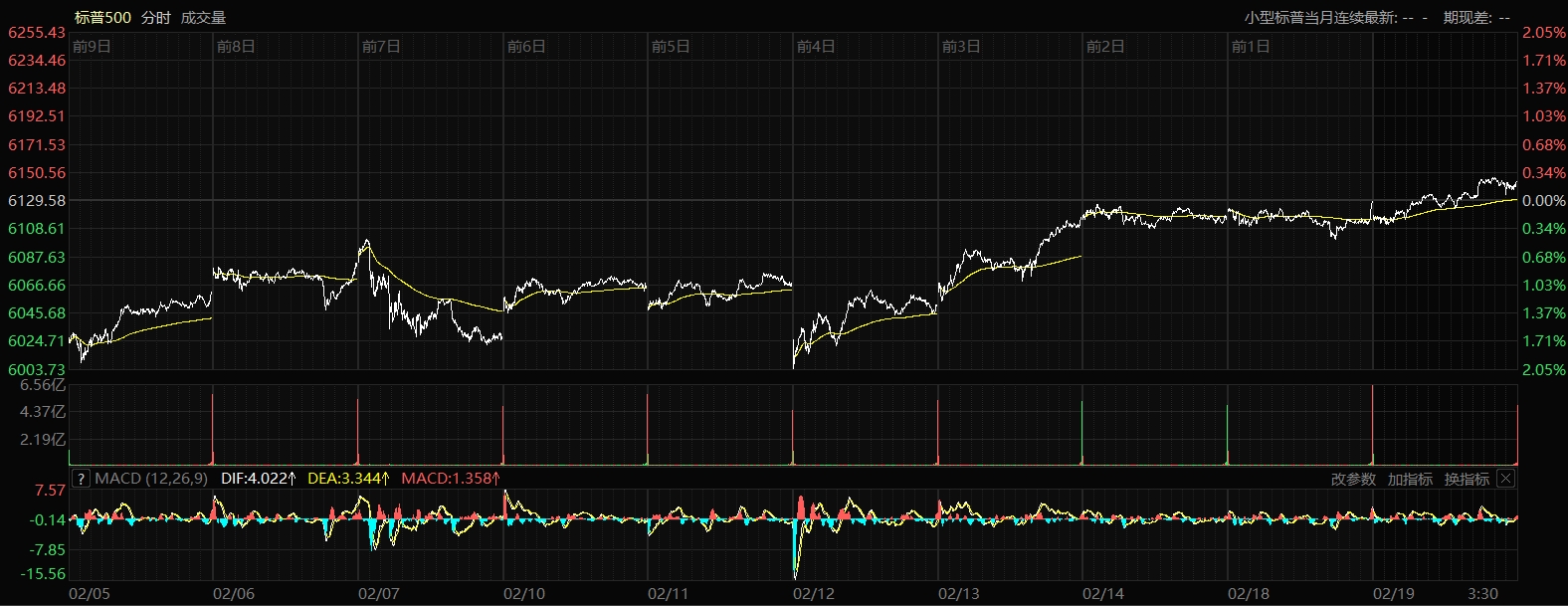
Task: Click the red MACD value readout
Action: (x=450, y=479)
